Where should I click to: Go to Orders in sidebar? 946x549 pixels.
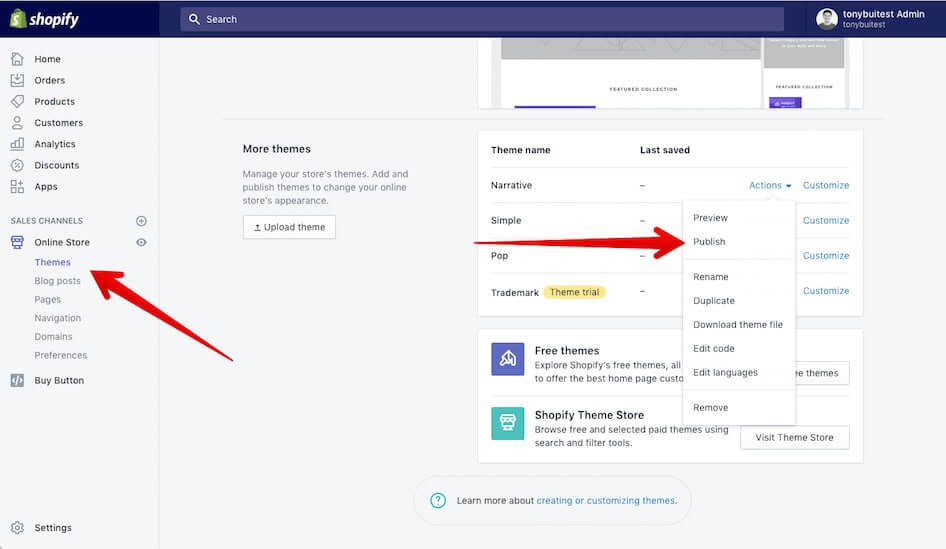pos(49,80)
